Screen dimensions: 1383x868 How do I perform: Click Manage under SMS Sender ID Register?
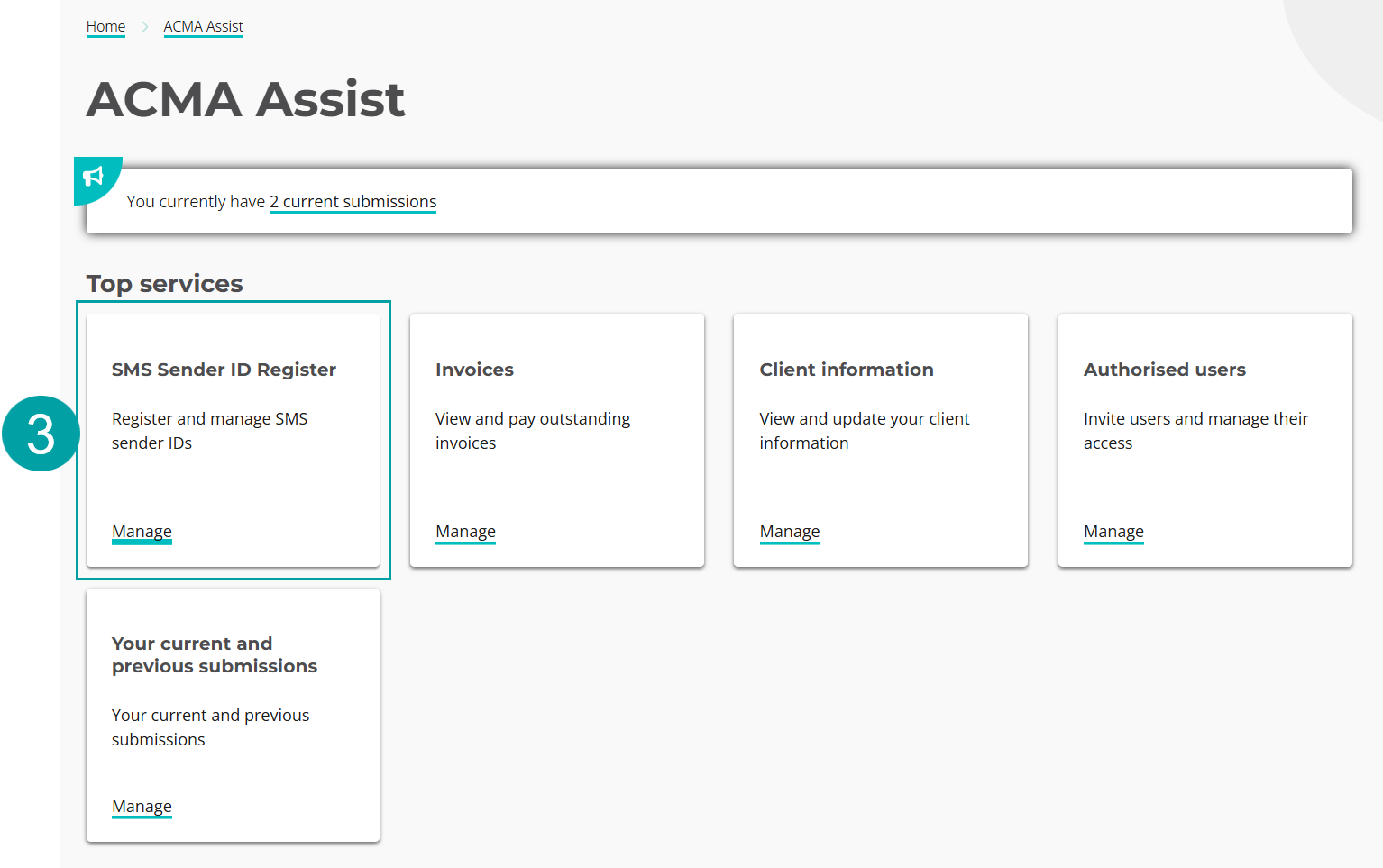pyautogui.click(x=142, y=532)
